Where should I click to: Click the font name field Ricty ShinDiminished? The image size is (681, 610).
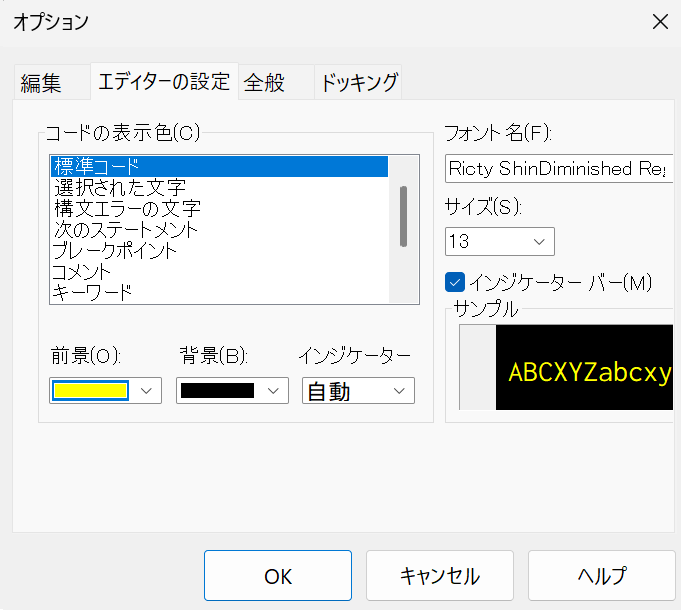(559, 168)
